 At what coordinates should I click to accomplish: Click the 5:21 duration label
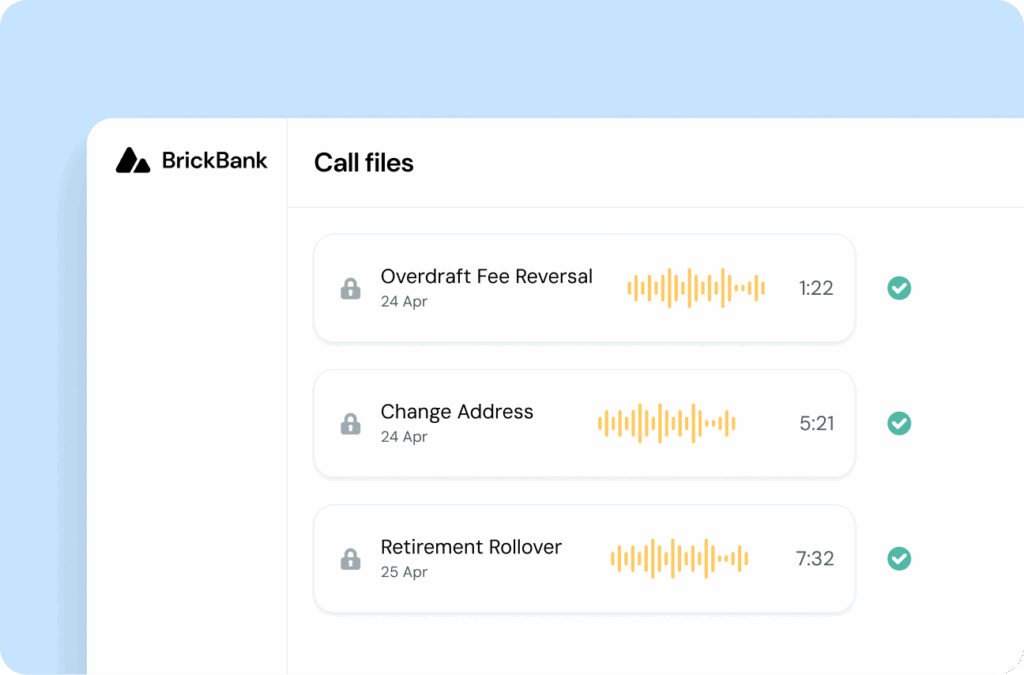coord(816,423)
